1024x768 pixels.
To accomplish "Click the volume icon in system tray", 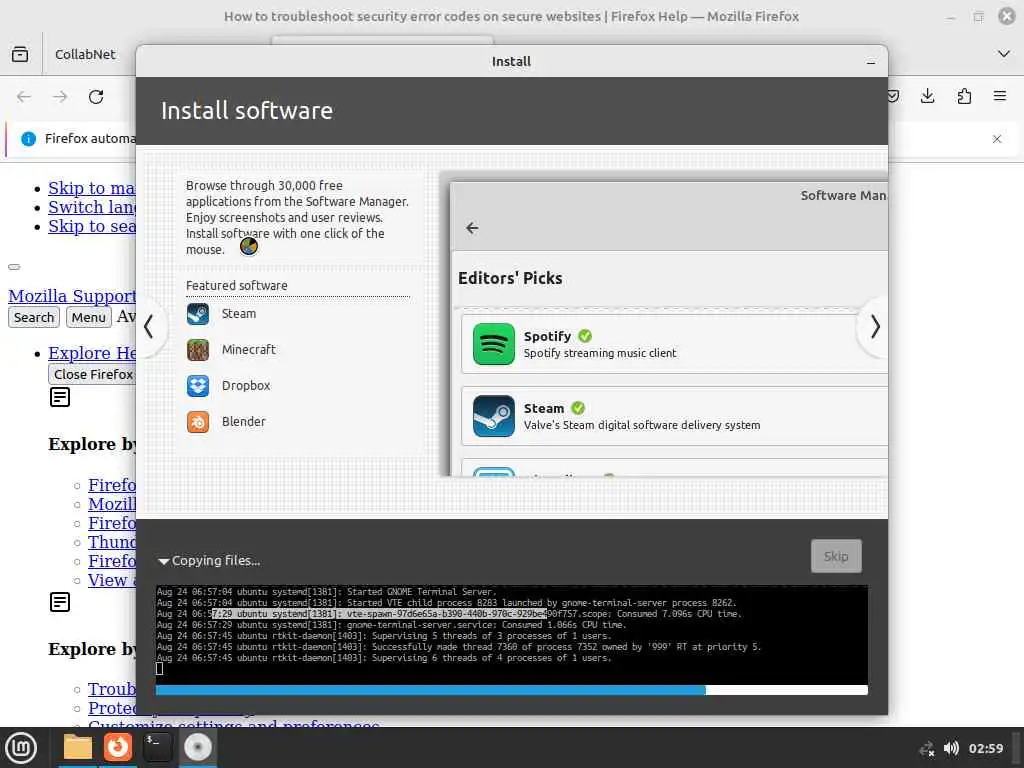I will tap(952, 748).
